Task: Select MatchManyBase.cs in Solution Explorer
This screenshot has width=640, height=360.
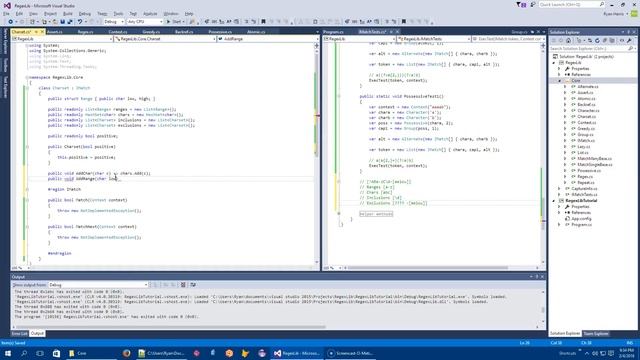Action: (594, 158)
